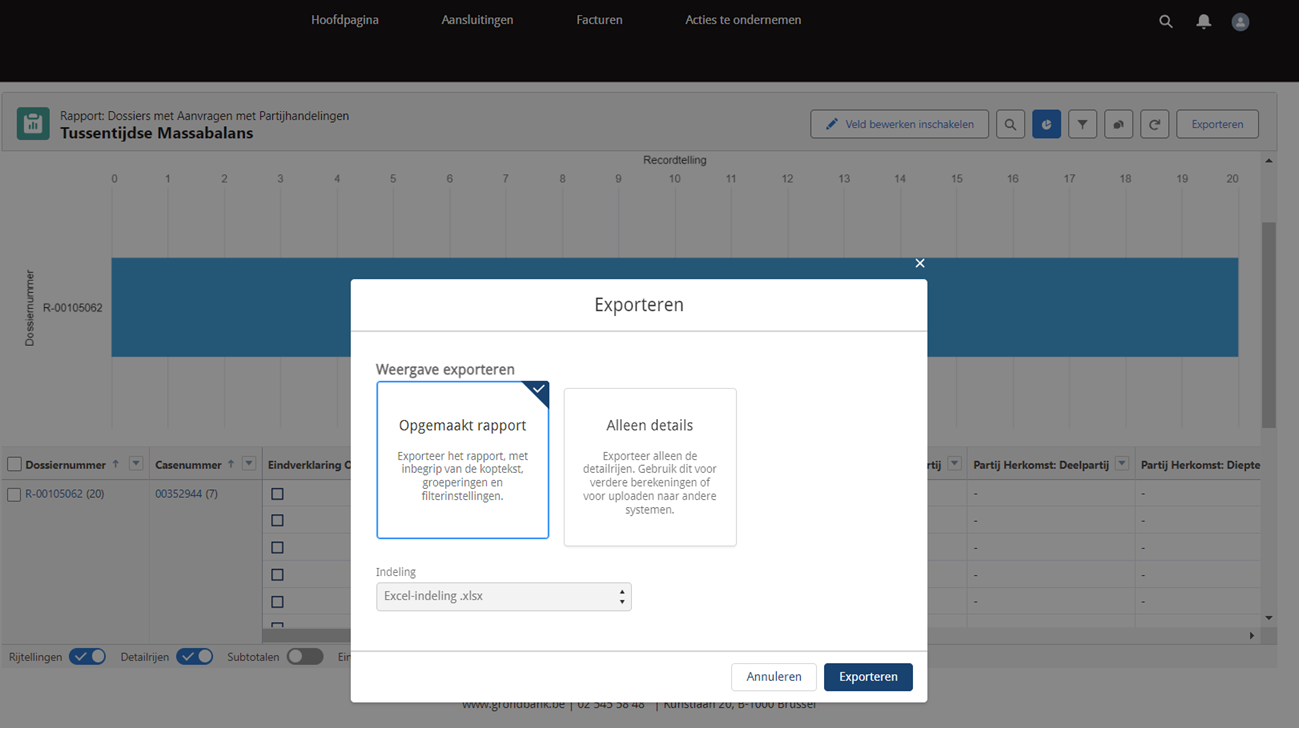This screenshot has width=1300, height=729.
Task: Check the R-00105062 row checkbox
Action: (14, 494)
